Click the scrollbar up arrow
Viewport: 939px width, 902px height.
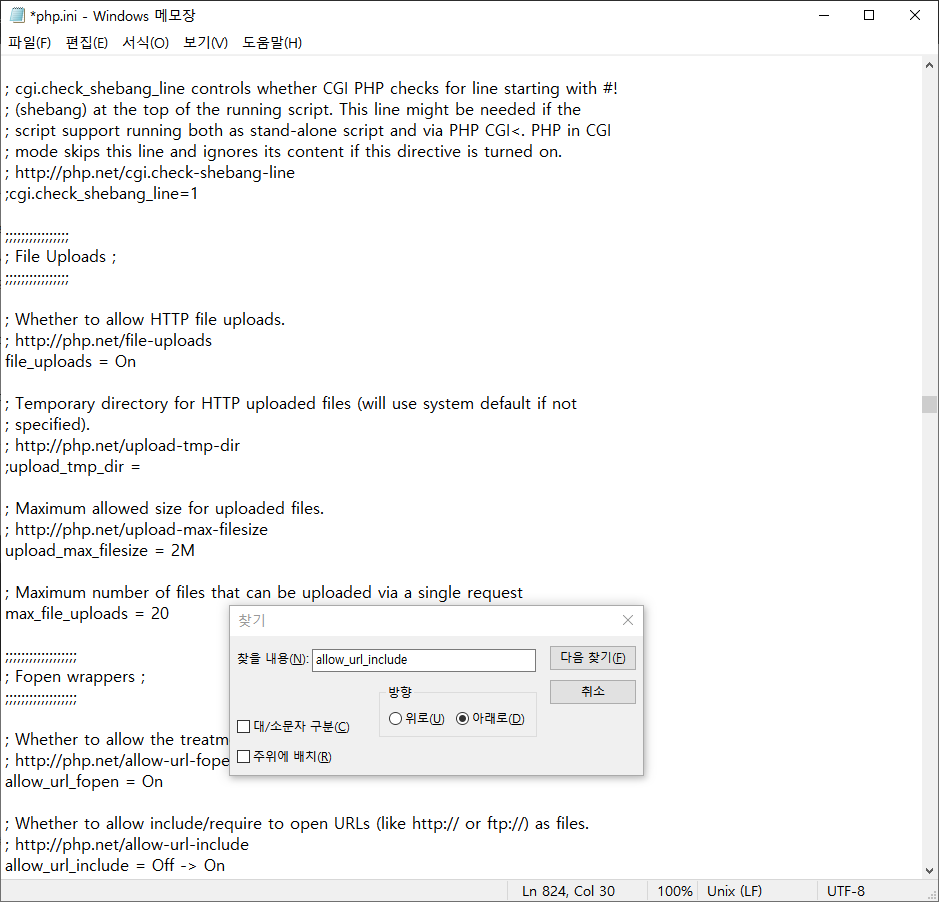[929, 65]
